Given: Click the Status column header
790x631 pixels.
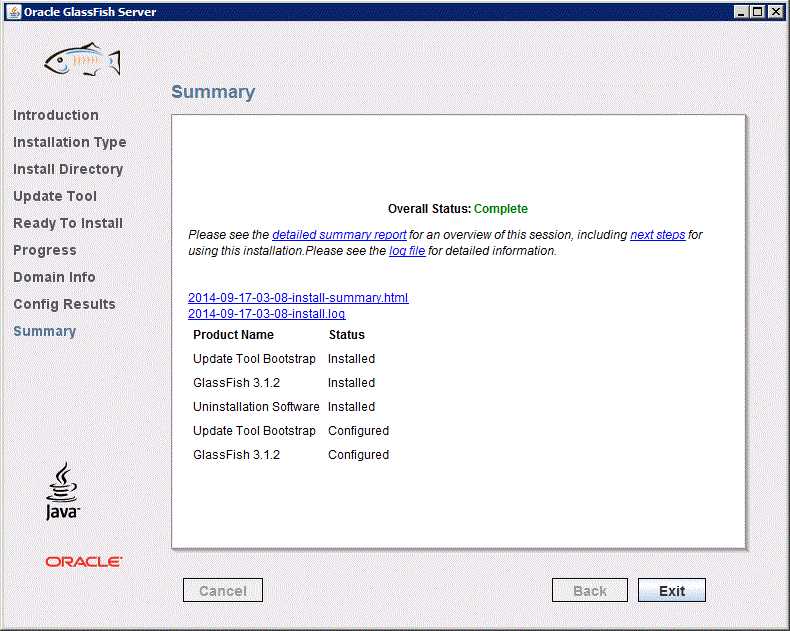Looking at the screenshot, I should [x=347, y=335].
